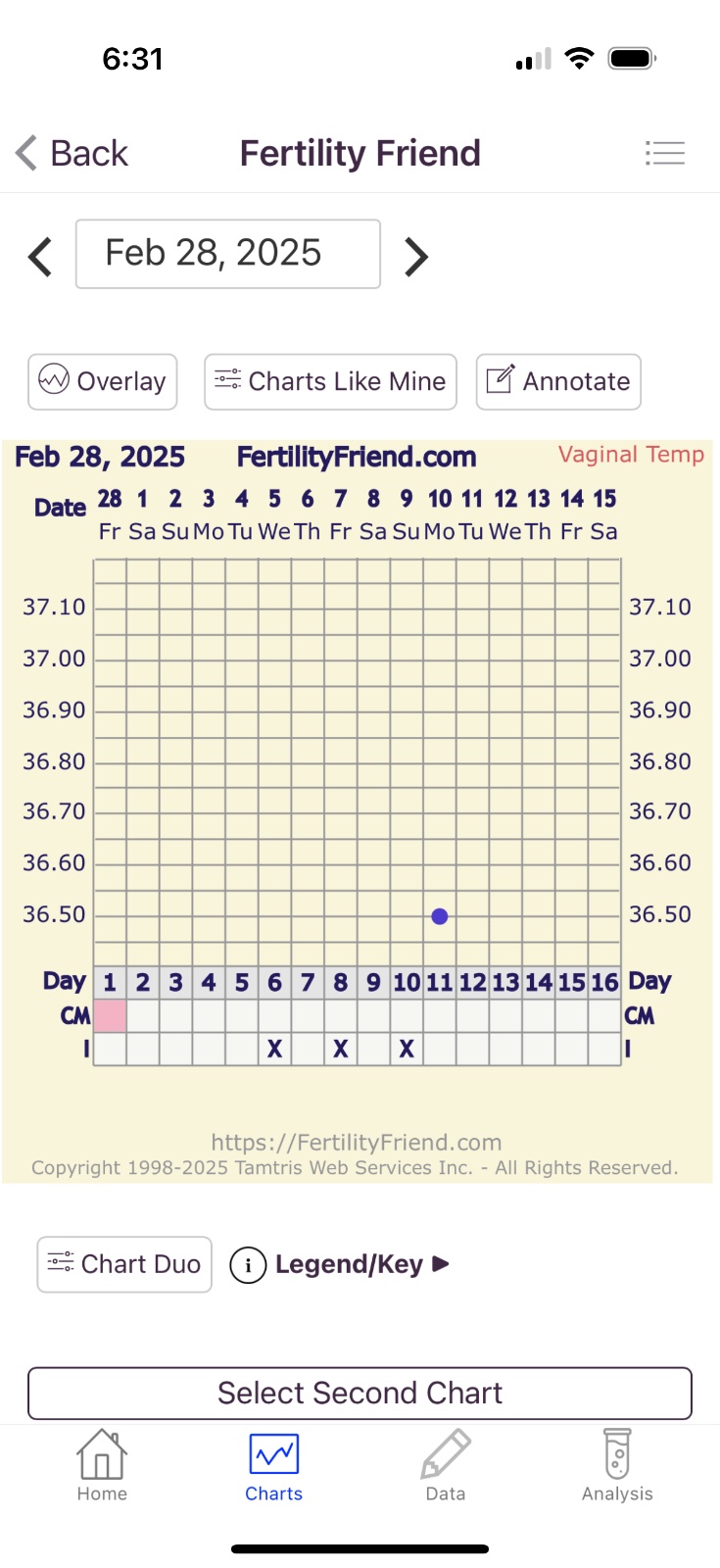The height and width of the screenshot is (1568, 720).
Task: Tap the Annotate button
Action: 558,381
